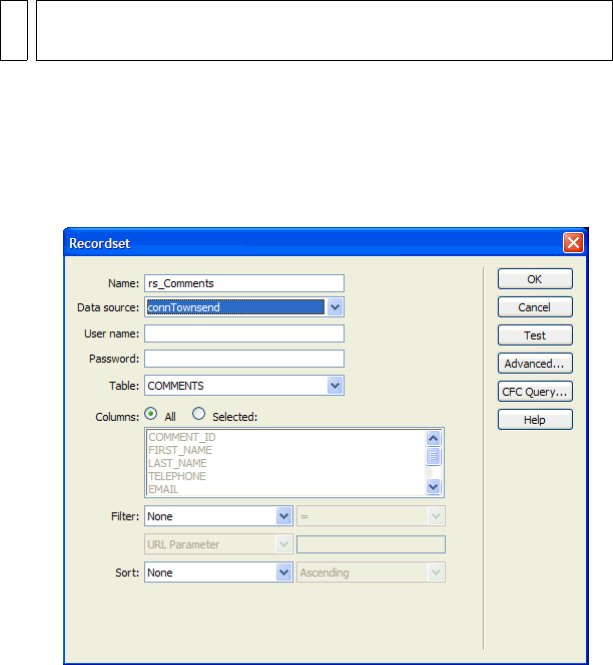Open the Filter None dropdown
The height and width of the screenshot is (665, 613).
(x=218, y=516)
